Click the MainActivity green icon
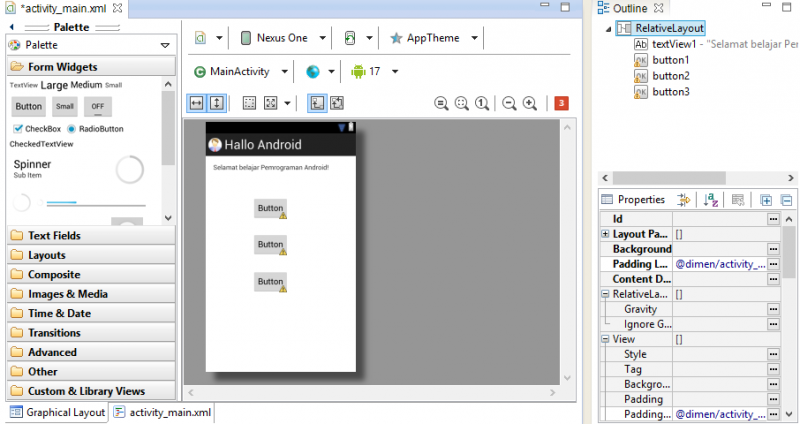Viewport: 800px width, 424px height. click(x=200, y=72)
